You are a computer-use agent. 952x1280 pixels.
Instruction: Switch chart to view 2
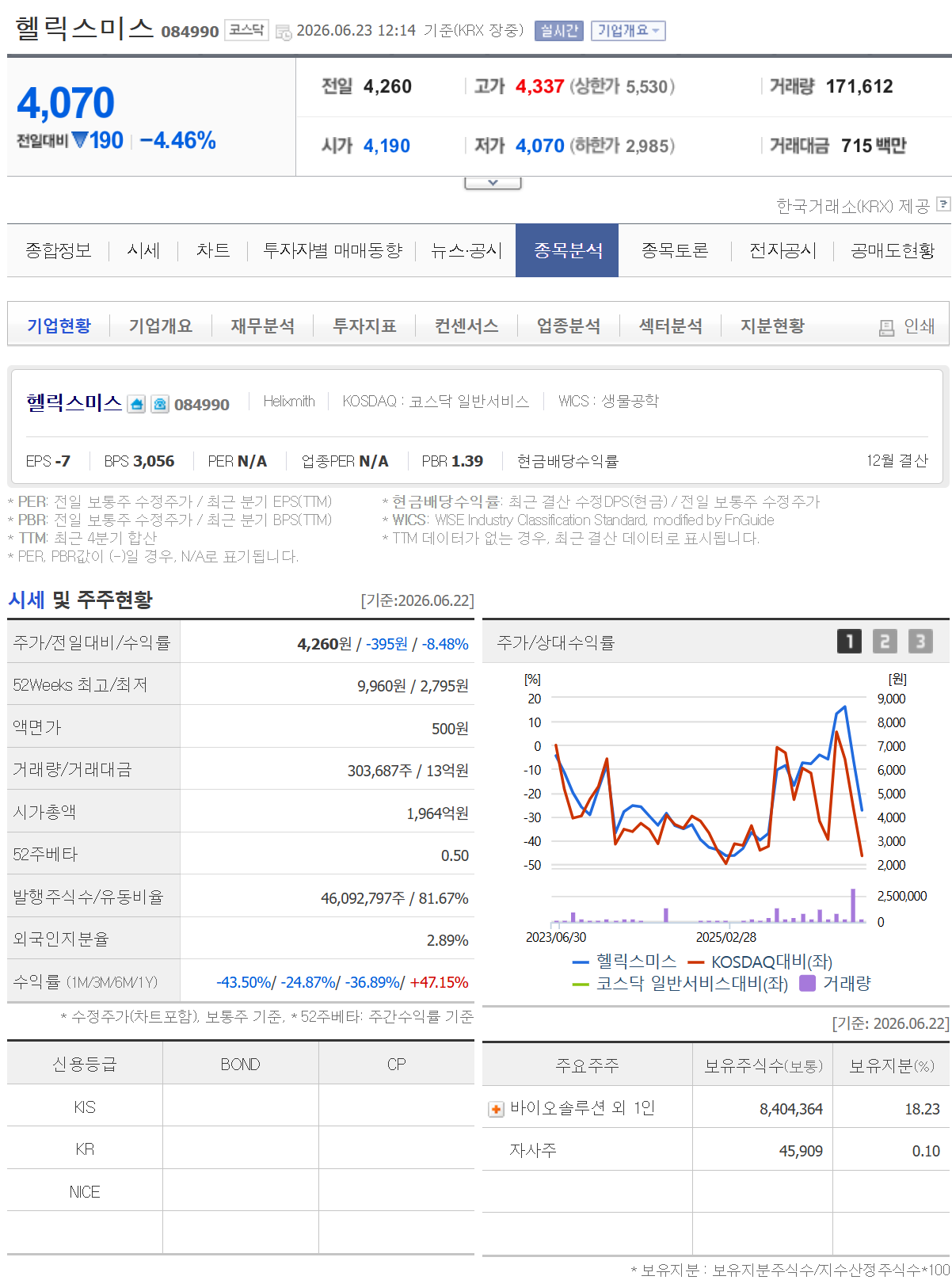[x=885, y=641]
